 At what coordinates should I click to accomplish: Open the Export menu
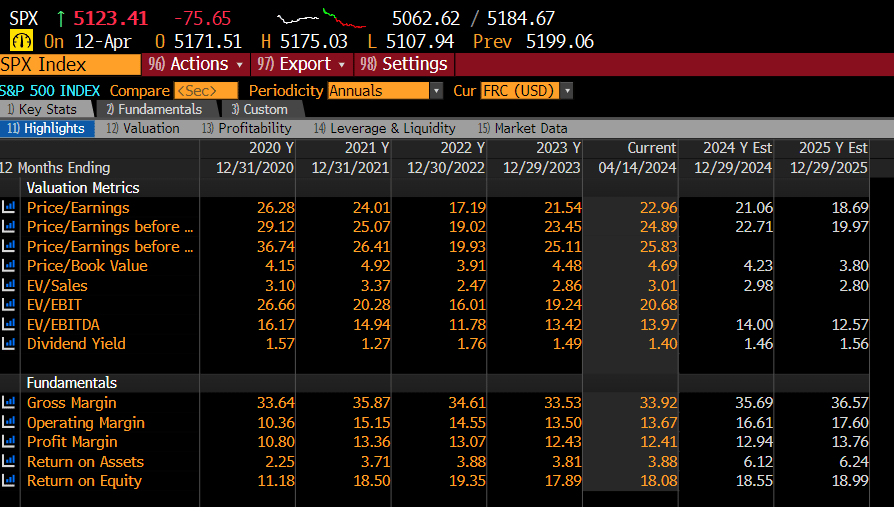pyautogui.click(x=301, y=64)
